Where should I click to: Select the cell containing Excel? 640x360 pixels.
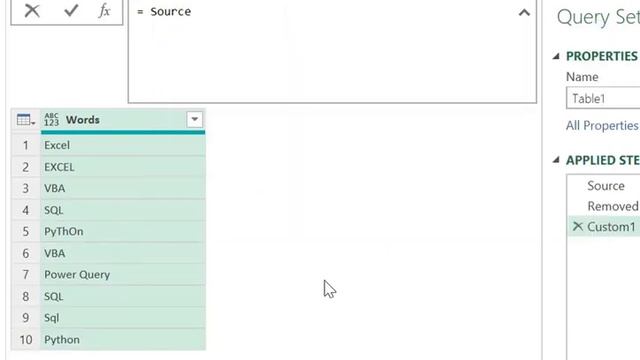coord(123,145)
